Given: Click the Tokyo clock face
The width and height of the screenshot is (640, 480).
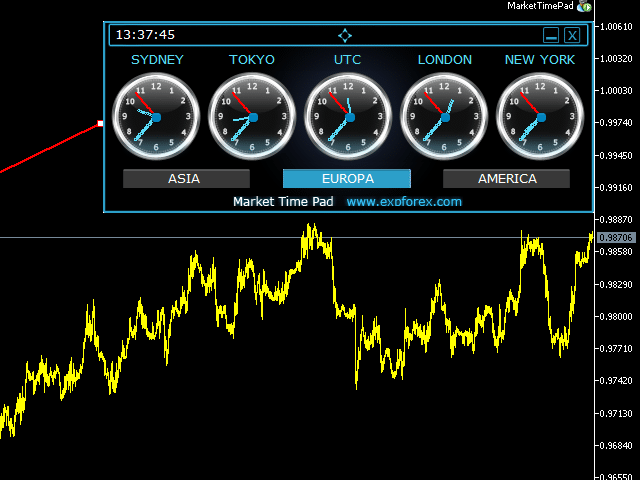Looking at the screenshot, I should tap(252, 117).
